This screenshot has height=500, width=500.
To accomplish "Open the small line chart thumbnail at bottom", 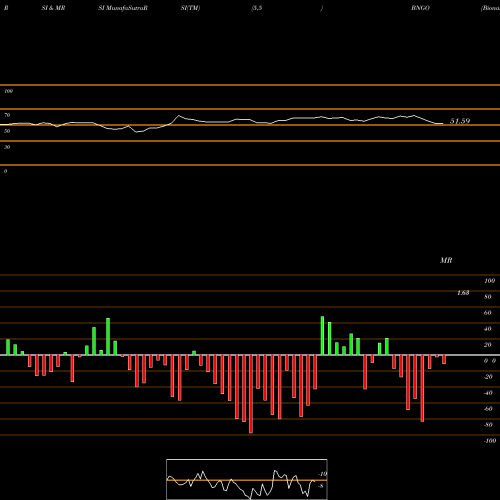I will click(247, 479).
